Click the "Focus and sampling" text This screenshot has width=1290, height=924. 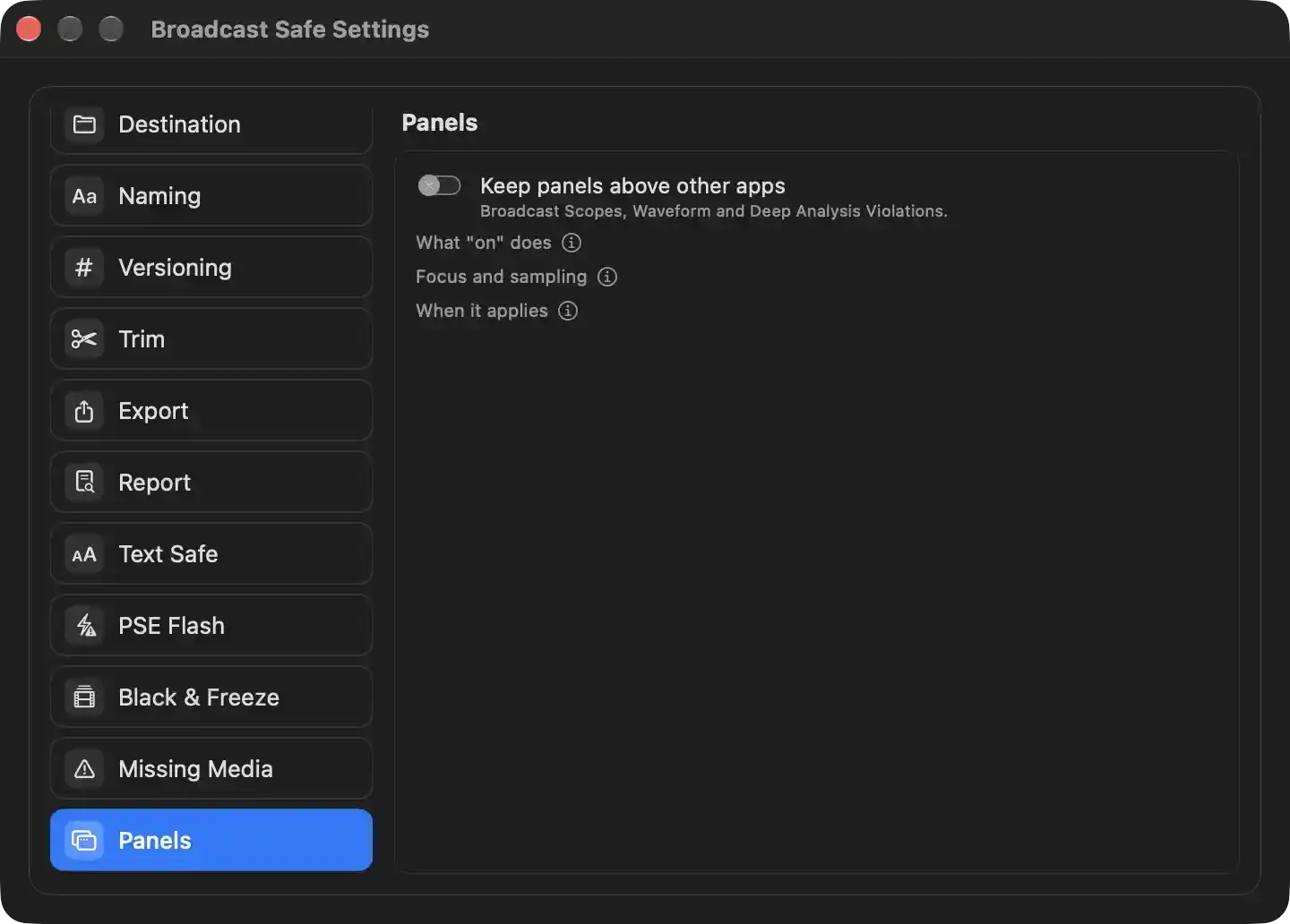[x=502, y=277]
